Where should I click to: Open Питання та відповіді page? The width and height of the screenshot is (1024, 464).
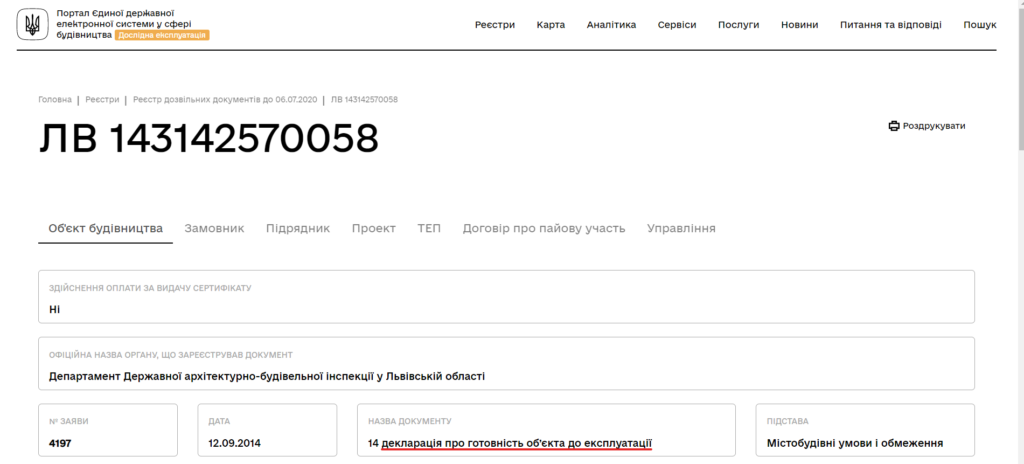891,25
